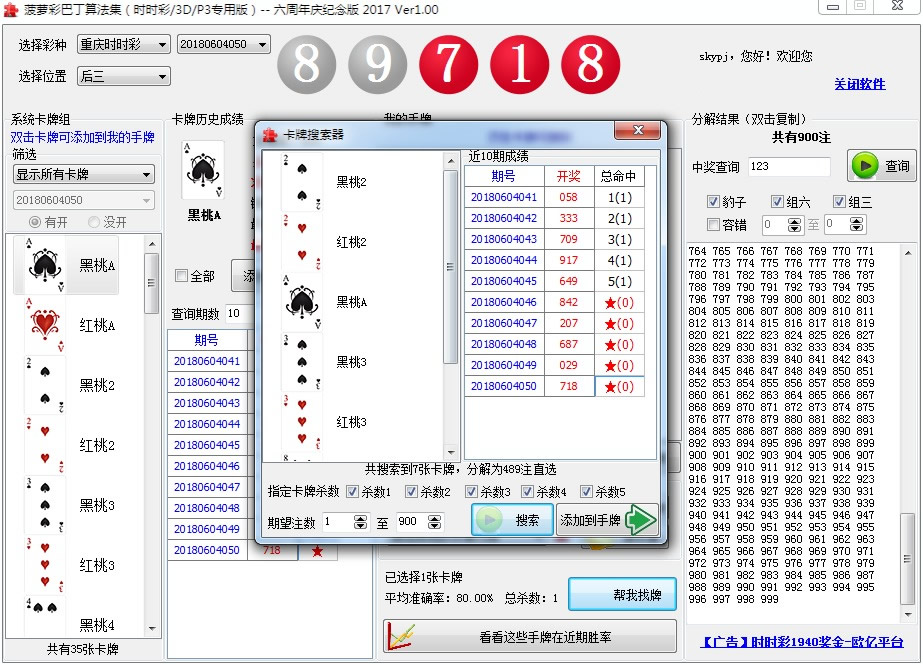Click the 红桃2 card in the left list

click(45, 445)
